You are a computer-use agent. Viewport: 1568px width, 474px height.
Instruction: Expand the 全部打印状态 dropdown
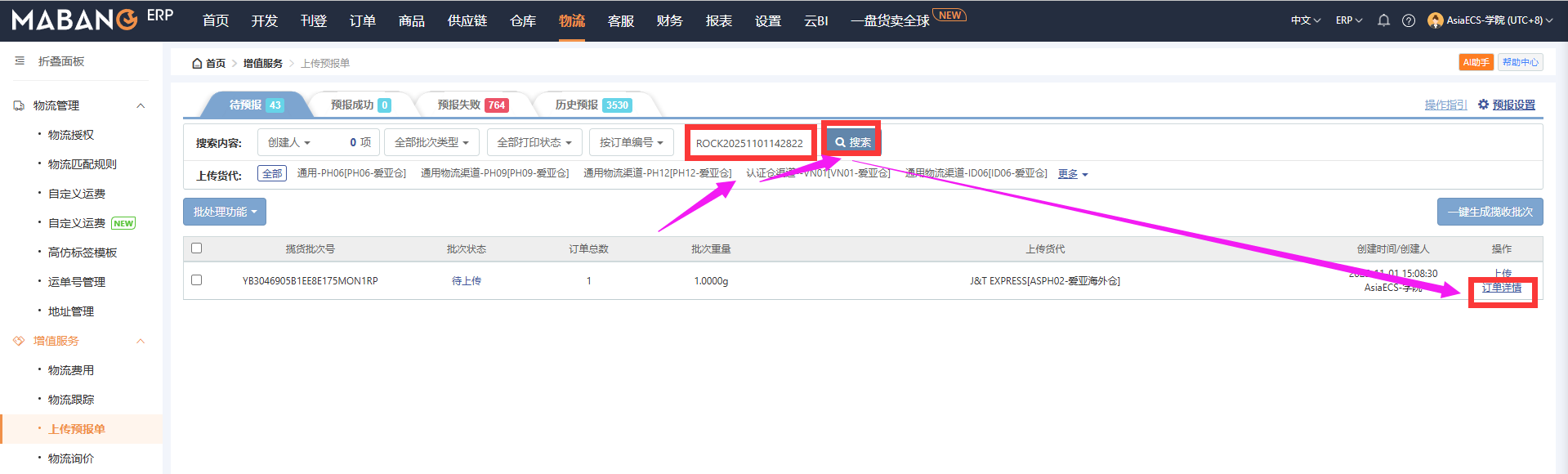point(534,142)
